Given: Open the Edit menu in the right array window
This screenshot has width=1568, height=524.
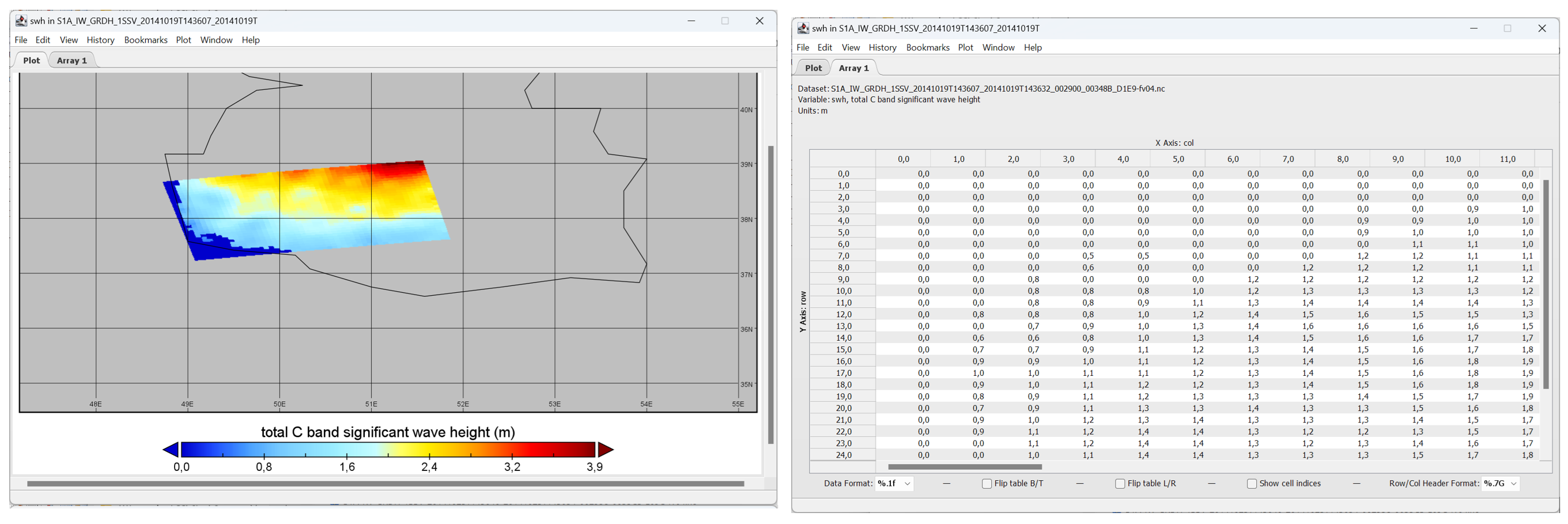Looking at the screenshot, I should (x=825, y=47).
